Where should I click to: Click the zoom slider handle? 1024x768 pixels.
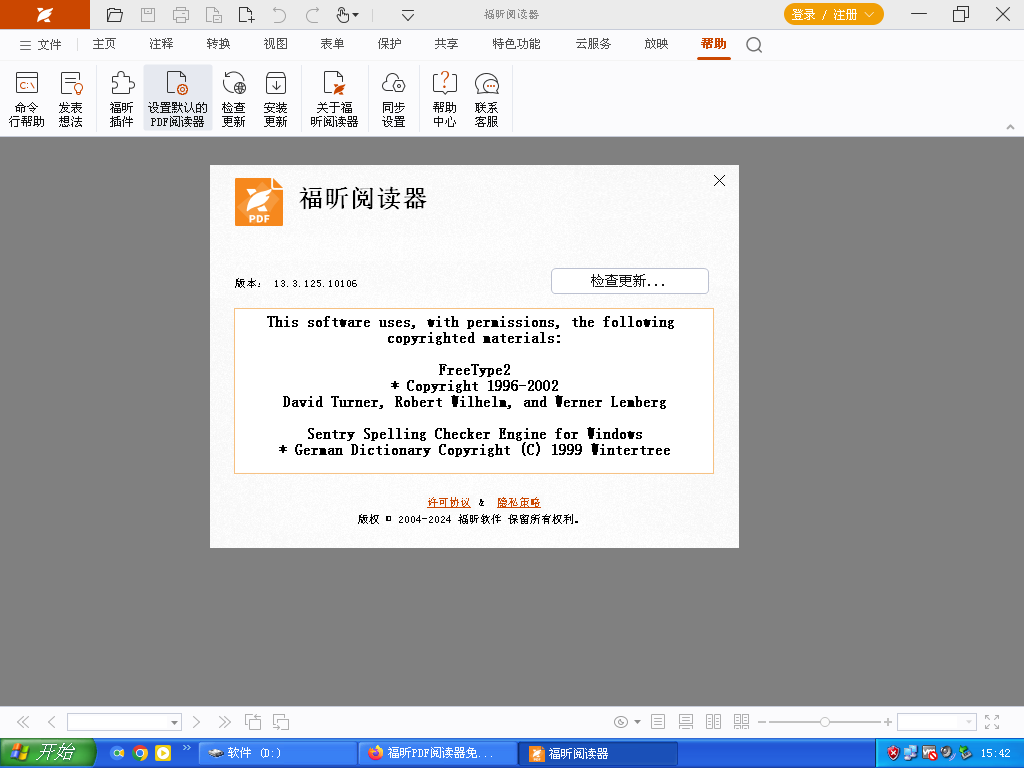pos(824,722)
